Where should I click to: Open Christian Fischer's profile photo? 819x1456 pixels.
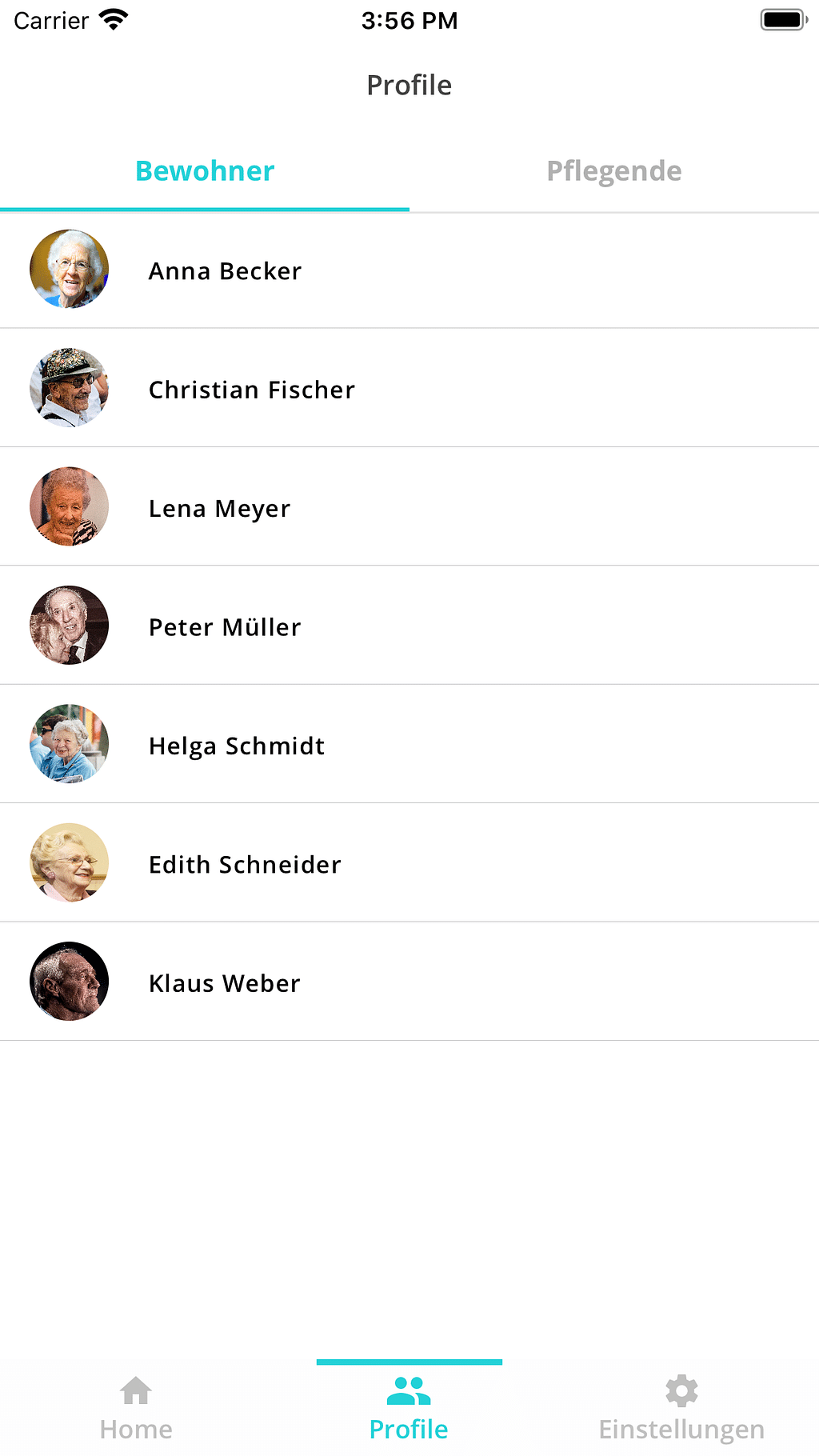tap(70, 388)
